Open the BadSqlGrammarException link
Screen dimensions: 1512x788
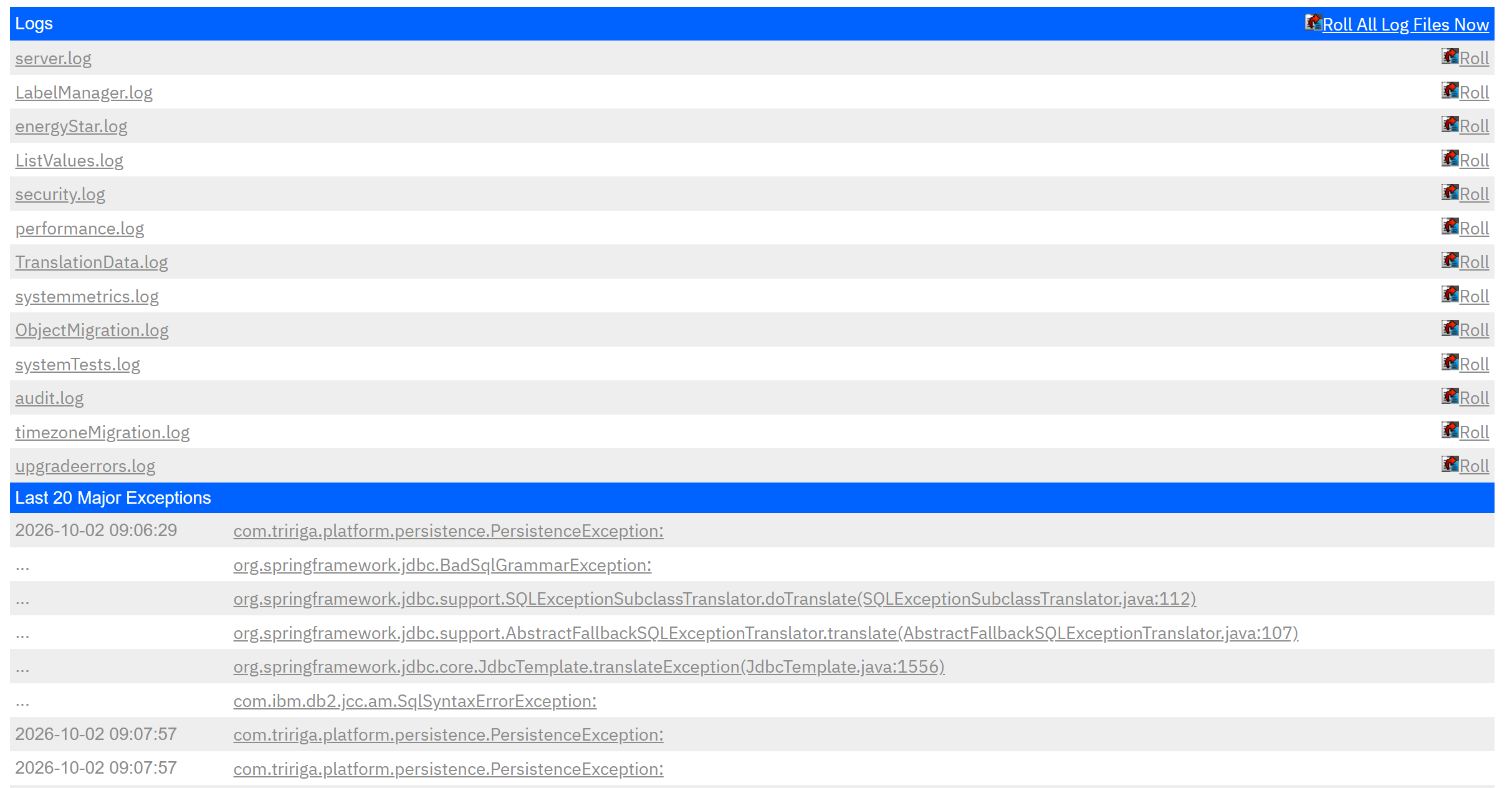[x=442, y=565]
